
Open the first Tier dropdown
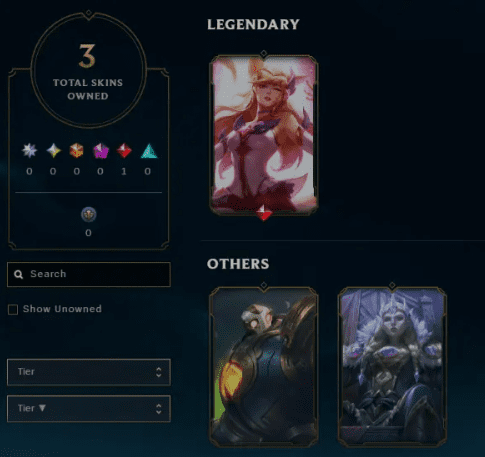(89, 372)
